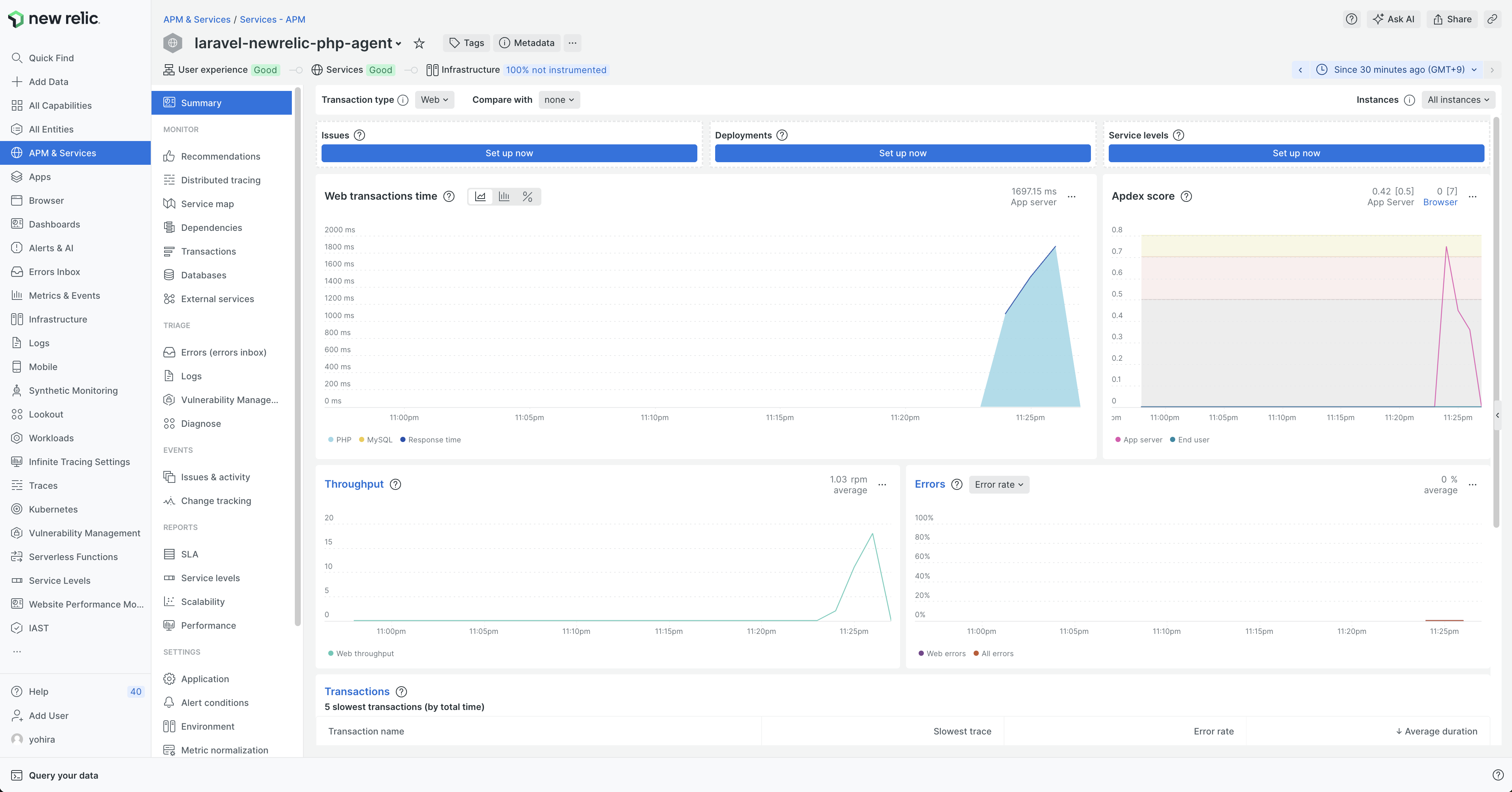Collapse the right side panel chevron handle
1512x792 pixels.
point(1497,415)
